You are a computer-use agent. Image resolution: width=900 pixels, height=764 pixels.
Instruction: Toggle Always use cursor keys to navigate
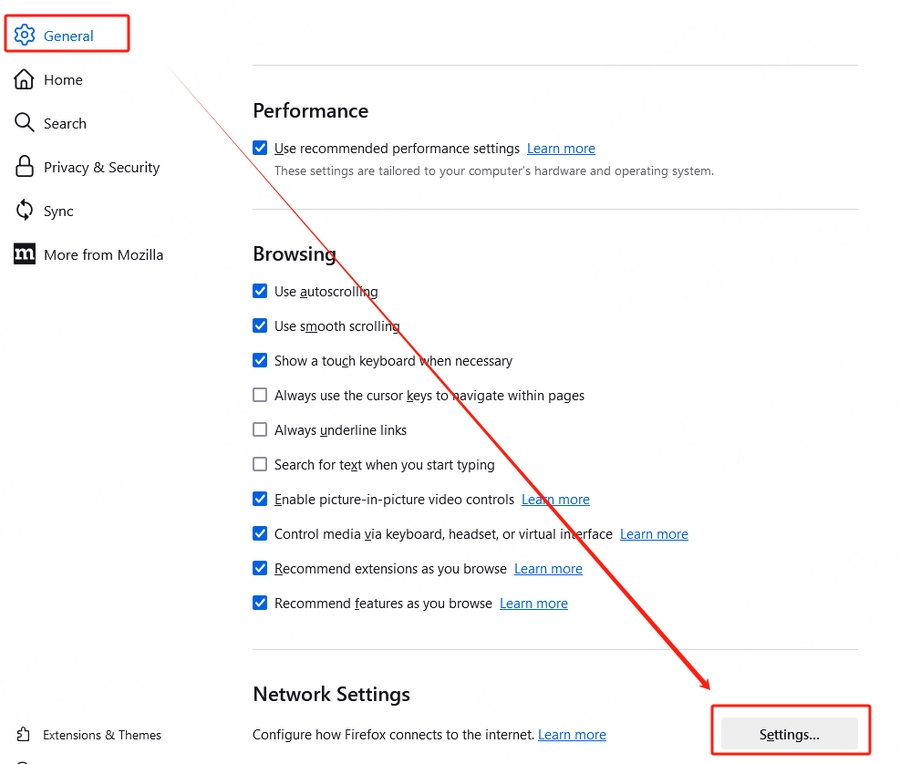click(260, 396)
